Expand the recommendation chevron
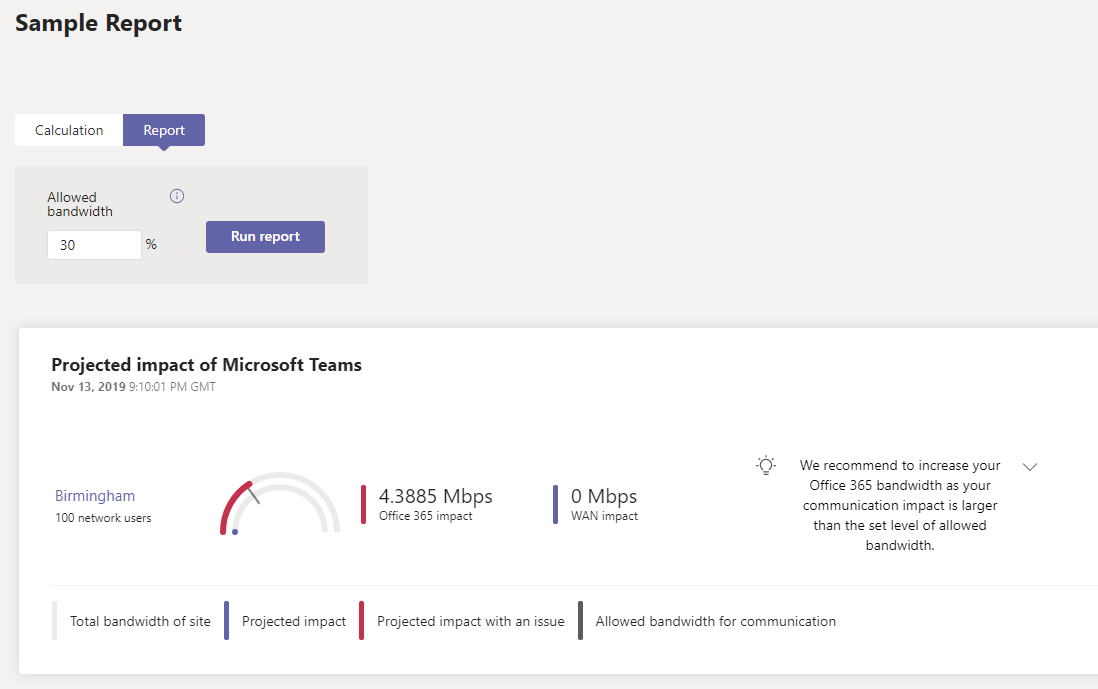Viewport: 1098px width, 689px height. [1029, 467]
